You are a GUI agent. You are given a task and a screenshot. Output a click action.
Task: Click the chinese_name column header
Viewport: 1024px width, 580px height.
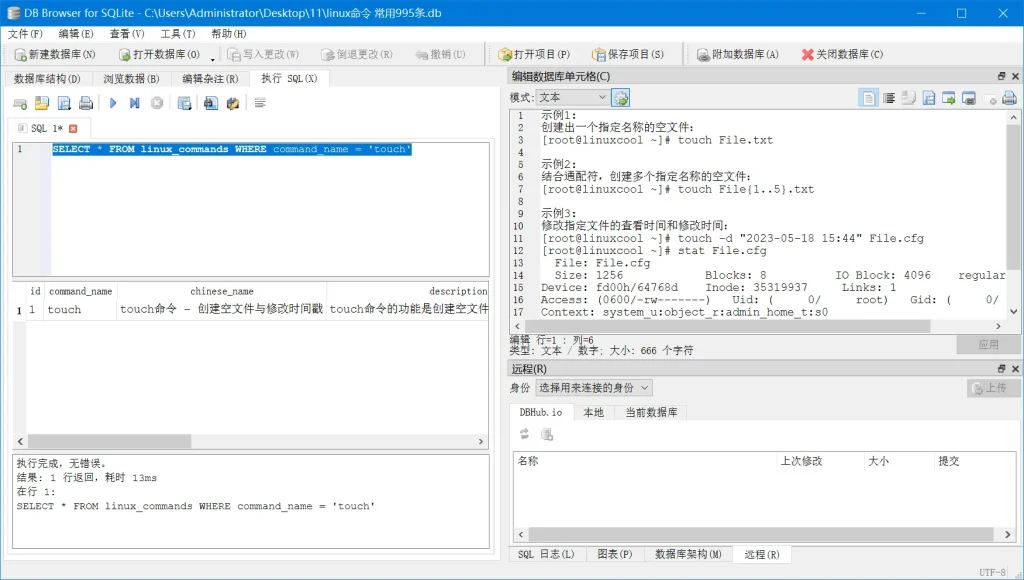point(221,291)
